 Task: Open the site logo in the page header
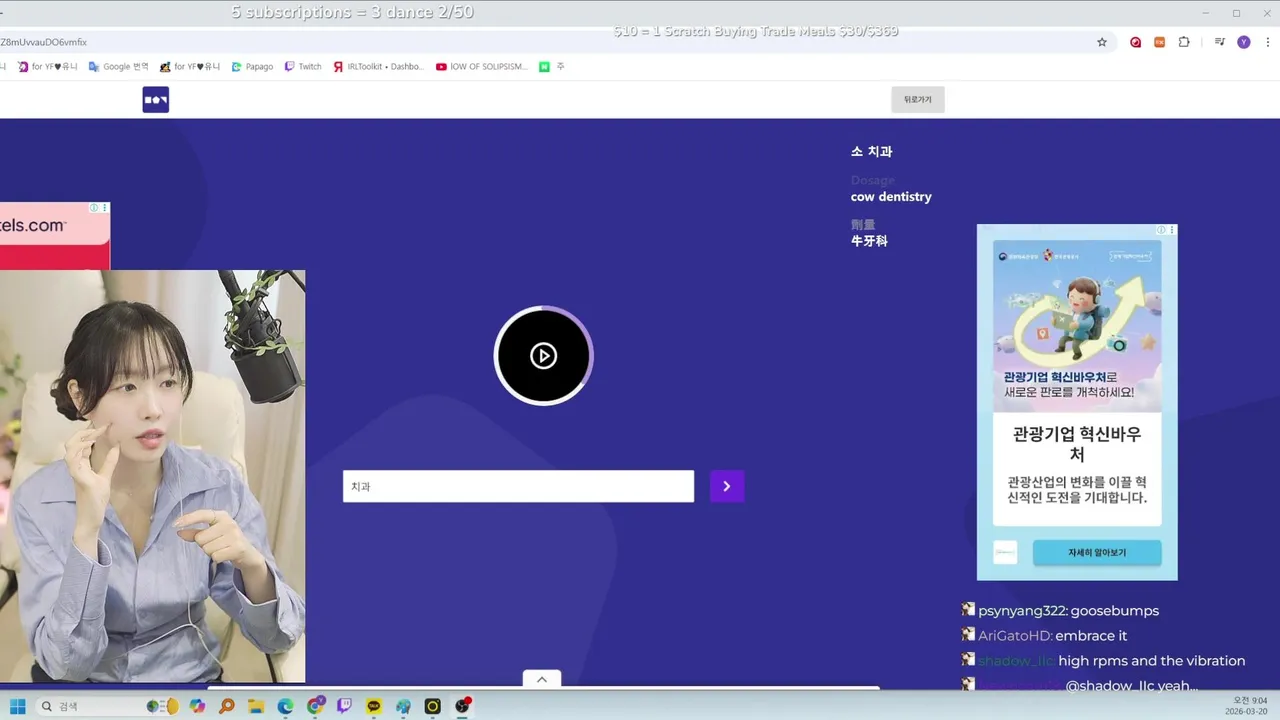(x=156, y=100)
